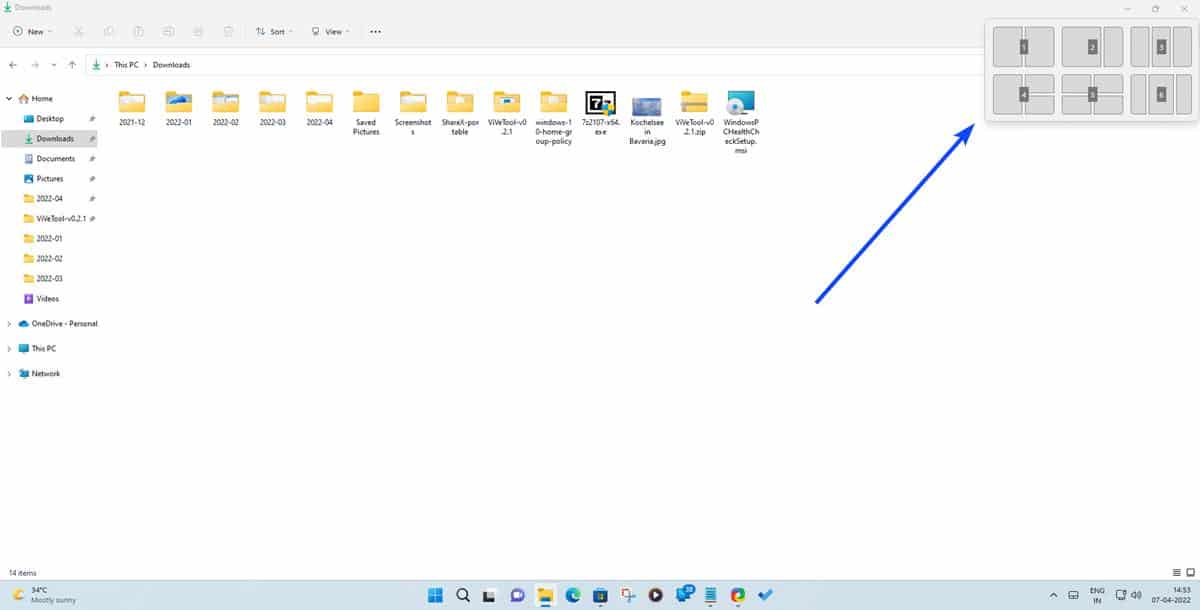Collapse the Home section in sidebar
1200x610 pixels.
point(9,99)
